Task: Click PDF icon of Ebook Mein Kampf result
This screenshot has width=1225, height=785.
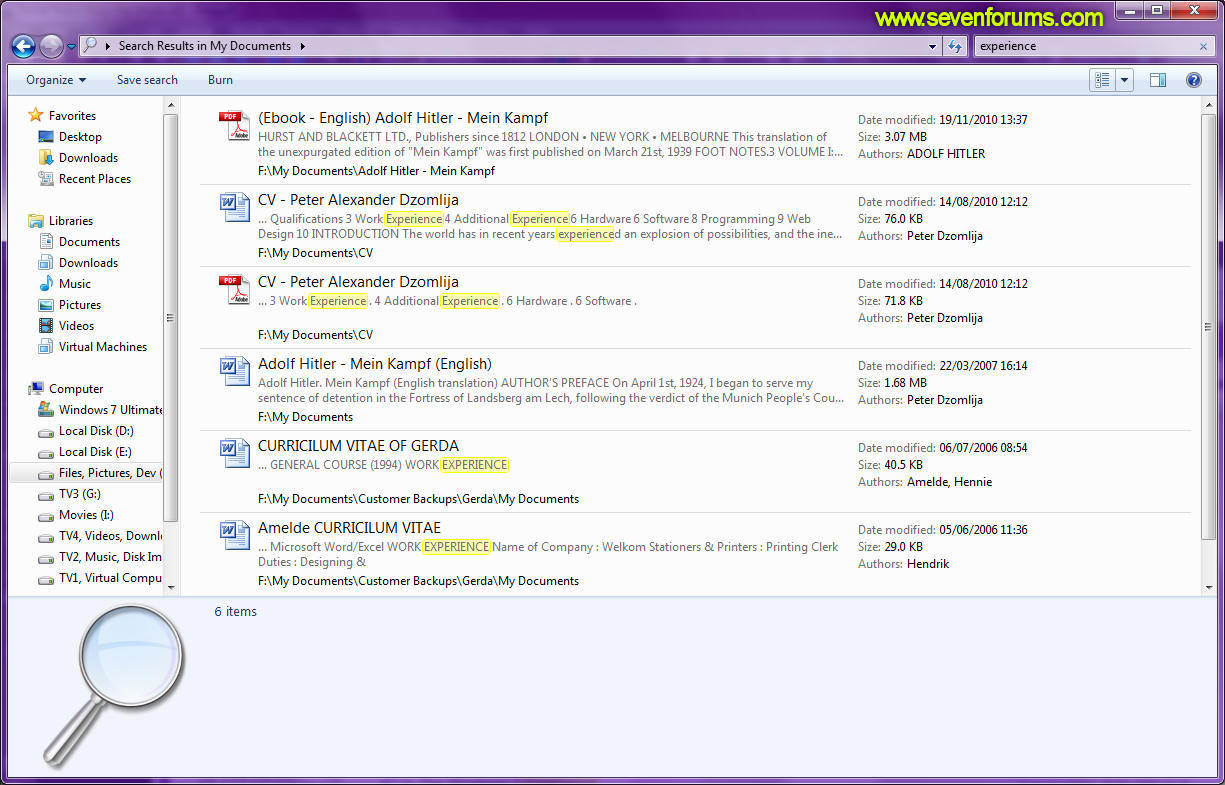Action: 234,126
